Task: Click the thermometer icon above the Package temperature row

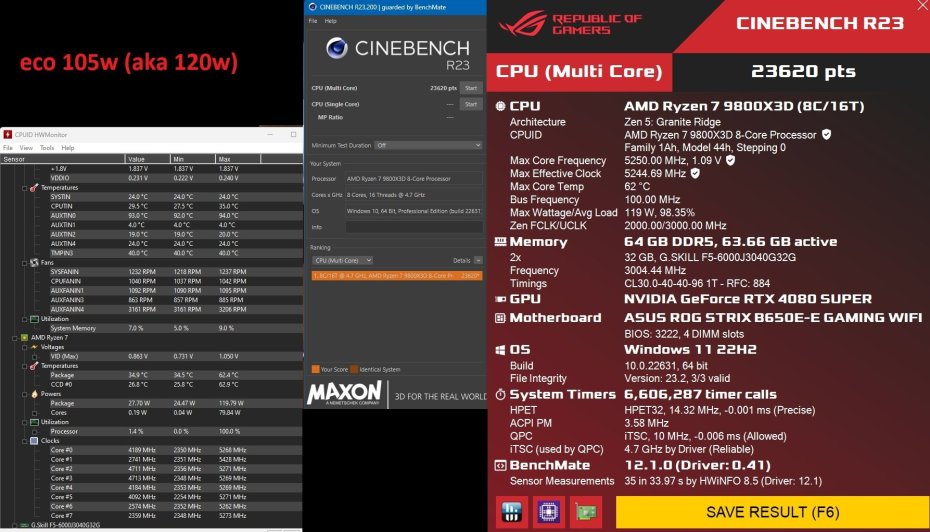Action: pos(34,366)
